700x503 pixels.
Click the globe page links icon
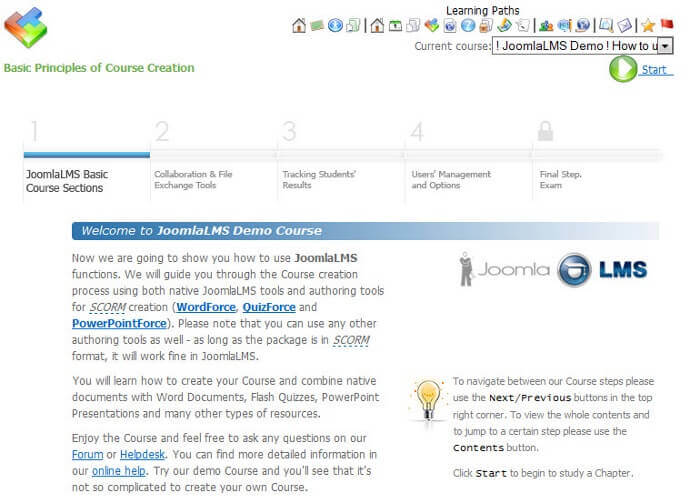[450, 26]
